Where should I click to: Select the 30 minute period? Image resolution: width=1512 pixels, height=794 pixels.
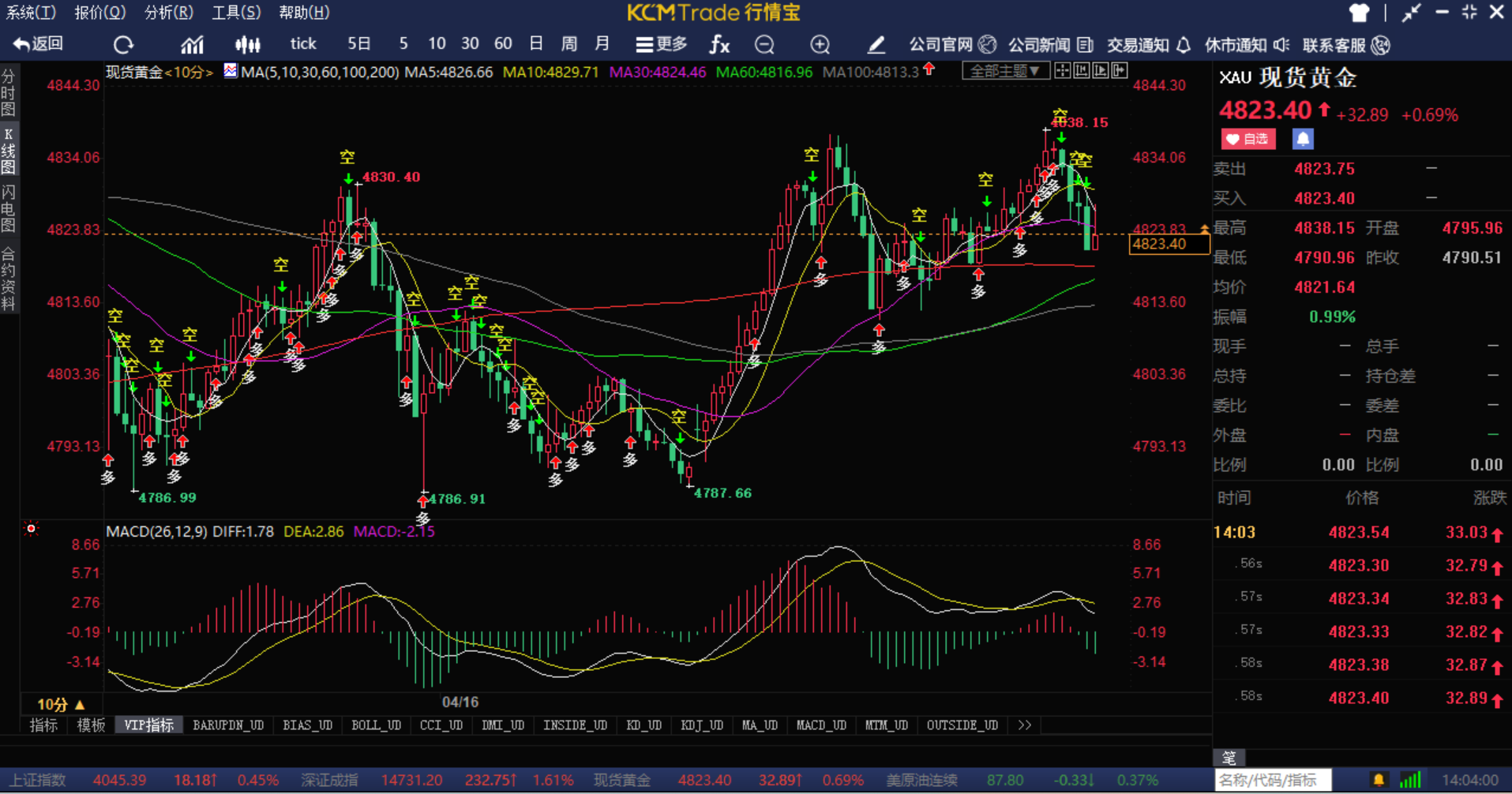point(470,44)
